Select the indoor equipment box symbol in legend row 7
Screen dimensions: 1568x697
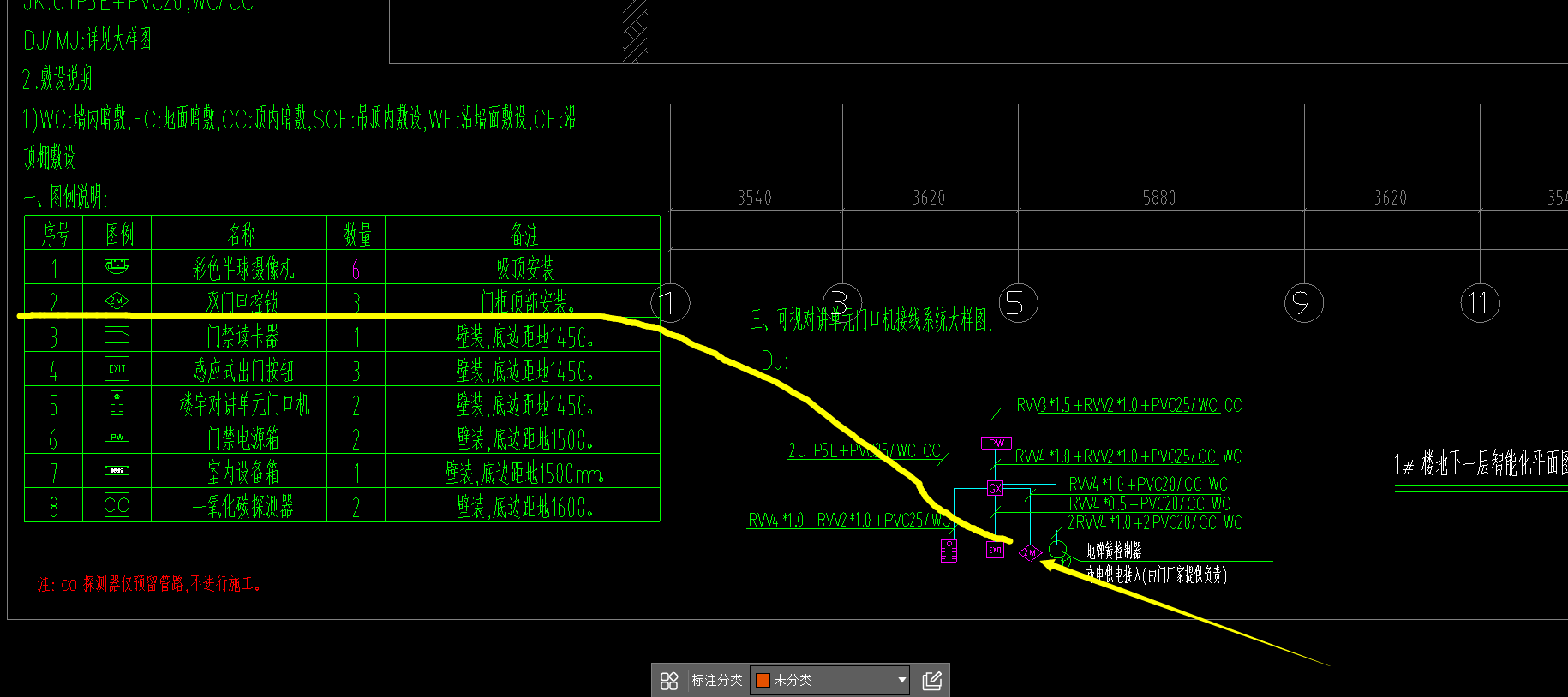point(117,470)
